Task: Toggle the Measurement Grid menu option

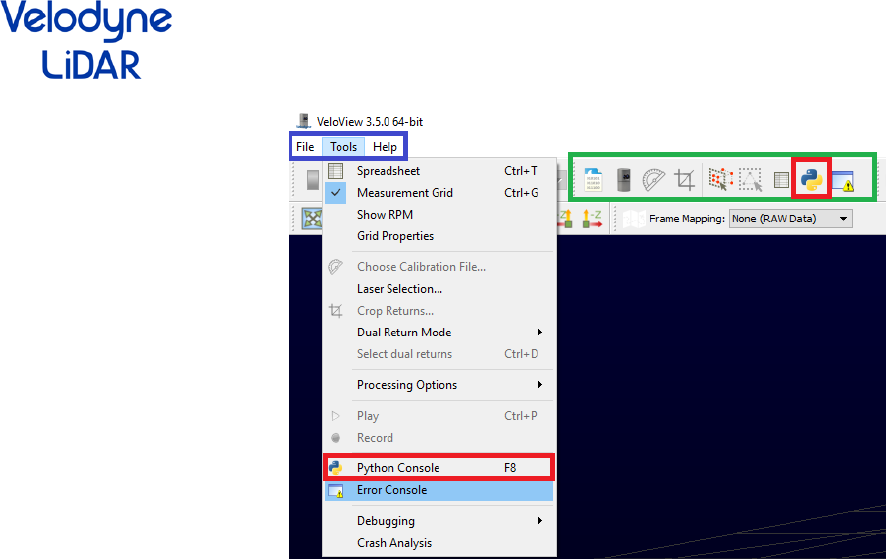Action: coord(439,193)
